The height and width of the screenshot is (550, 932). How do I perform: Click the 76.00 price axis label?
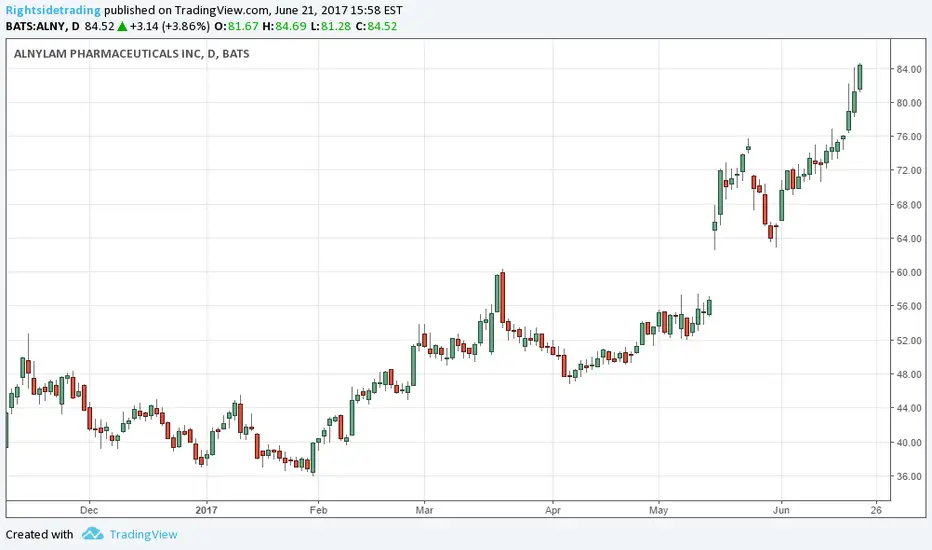[909, 137]
